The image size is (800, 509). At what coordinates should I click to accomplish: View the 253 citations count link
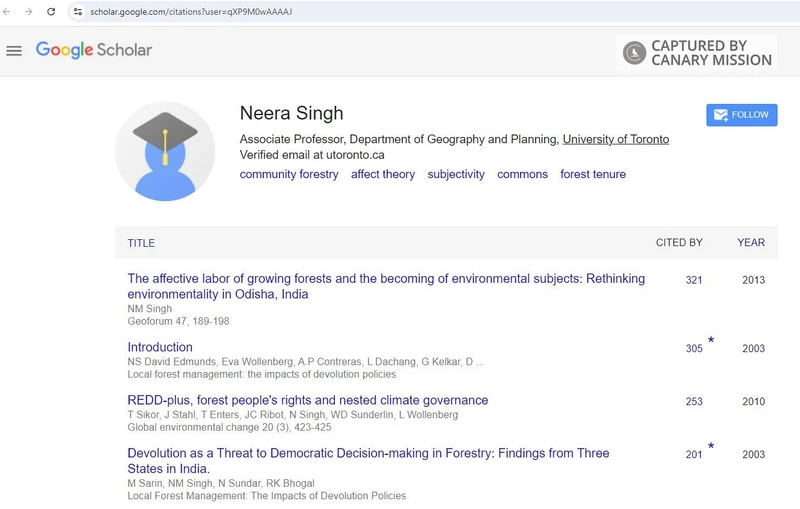693,401
